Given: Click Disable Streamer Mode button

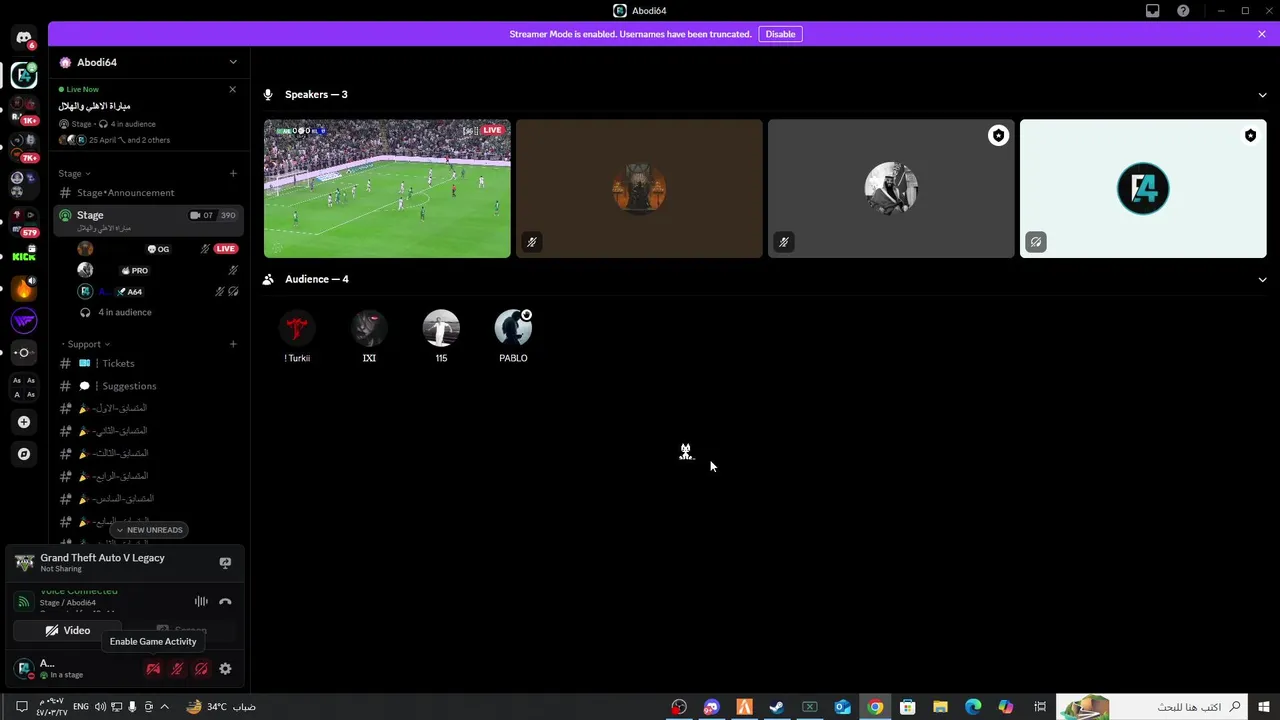Looking at the screenshot, I should click(x=780, y=34).
